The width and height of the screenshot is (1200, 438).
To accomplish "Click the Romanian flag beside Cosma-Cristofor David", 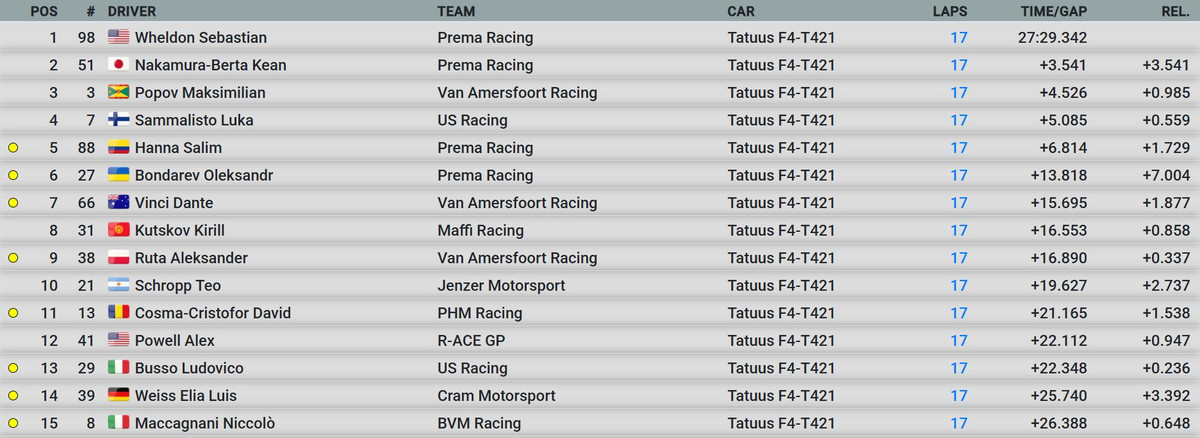I will pos(119,313).
